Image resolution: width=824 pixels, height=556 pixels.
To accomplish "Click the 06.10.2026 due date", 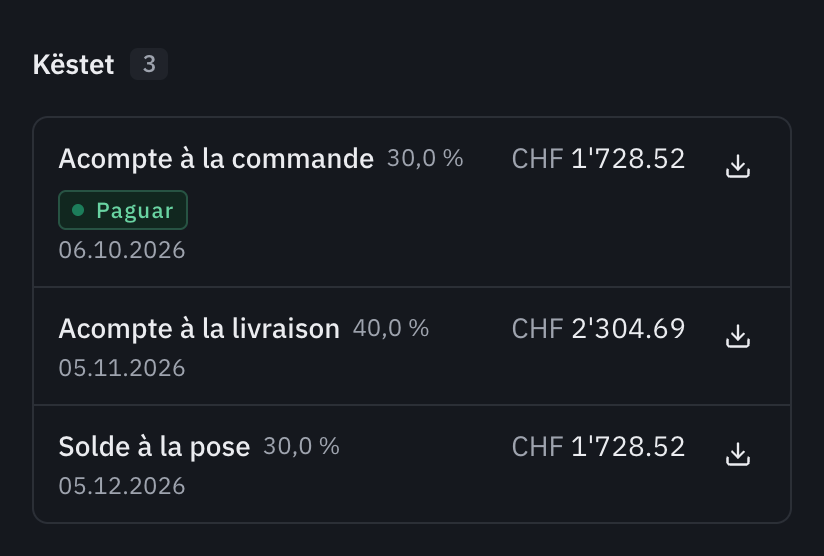I will [x=122, y=250].
